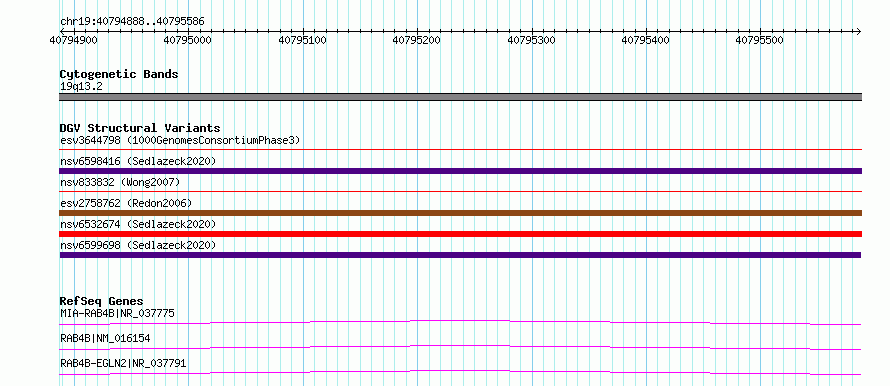Click ruler position 40794900
Viewport: 890px width, 386px height.
point(73,40)
